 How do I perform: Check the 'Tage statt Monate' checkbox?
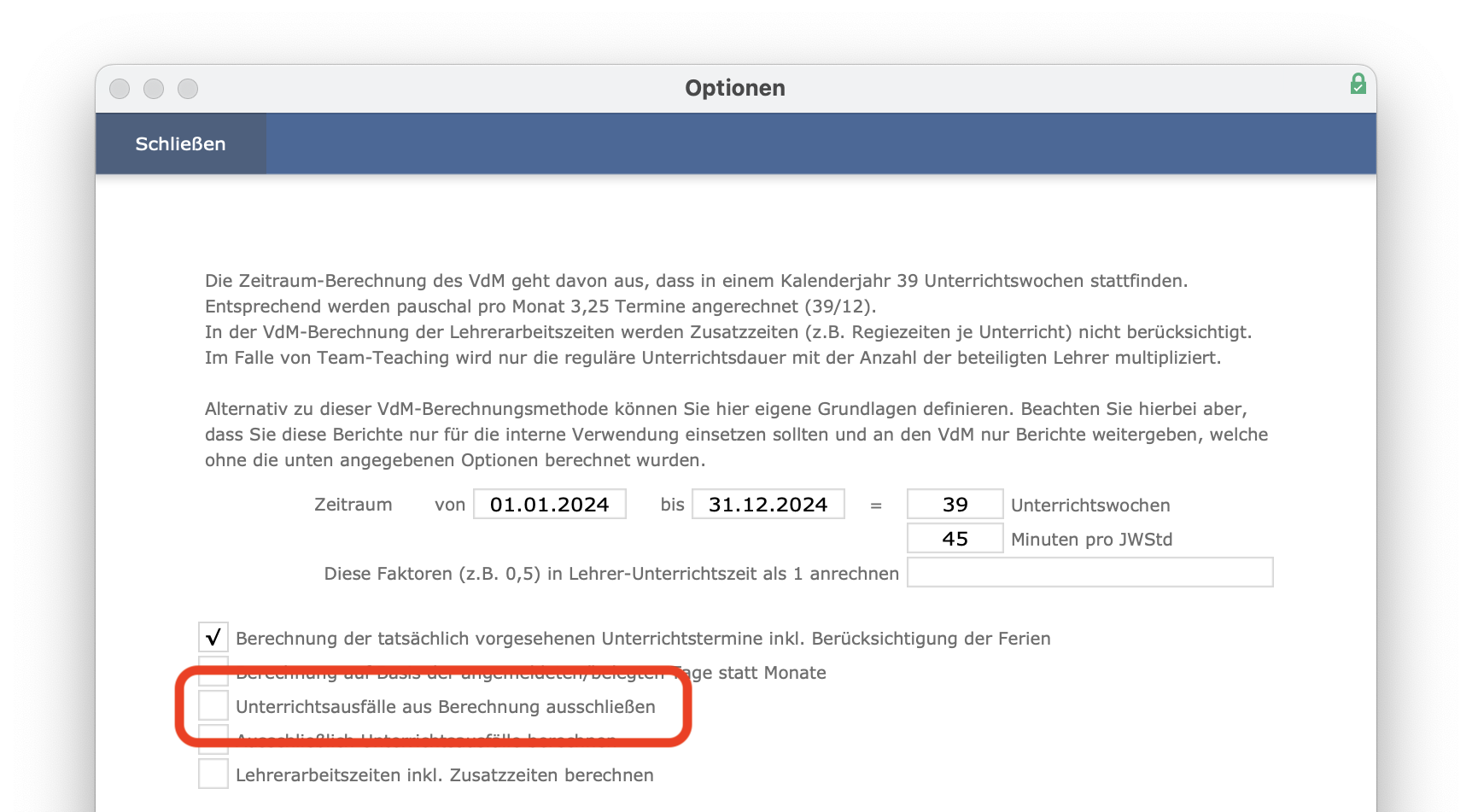tap(213, 671)
